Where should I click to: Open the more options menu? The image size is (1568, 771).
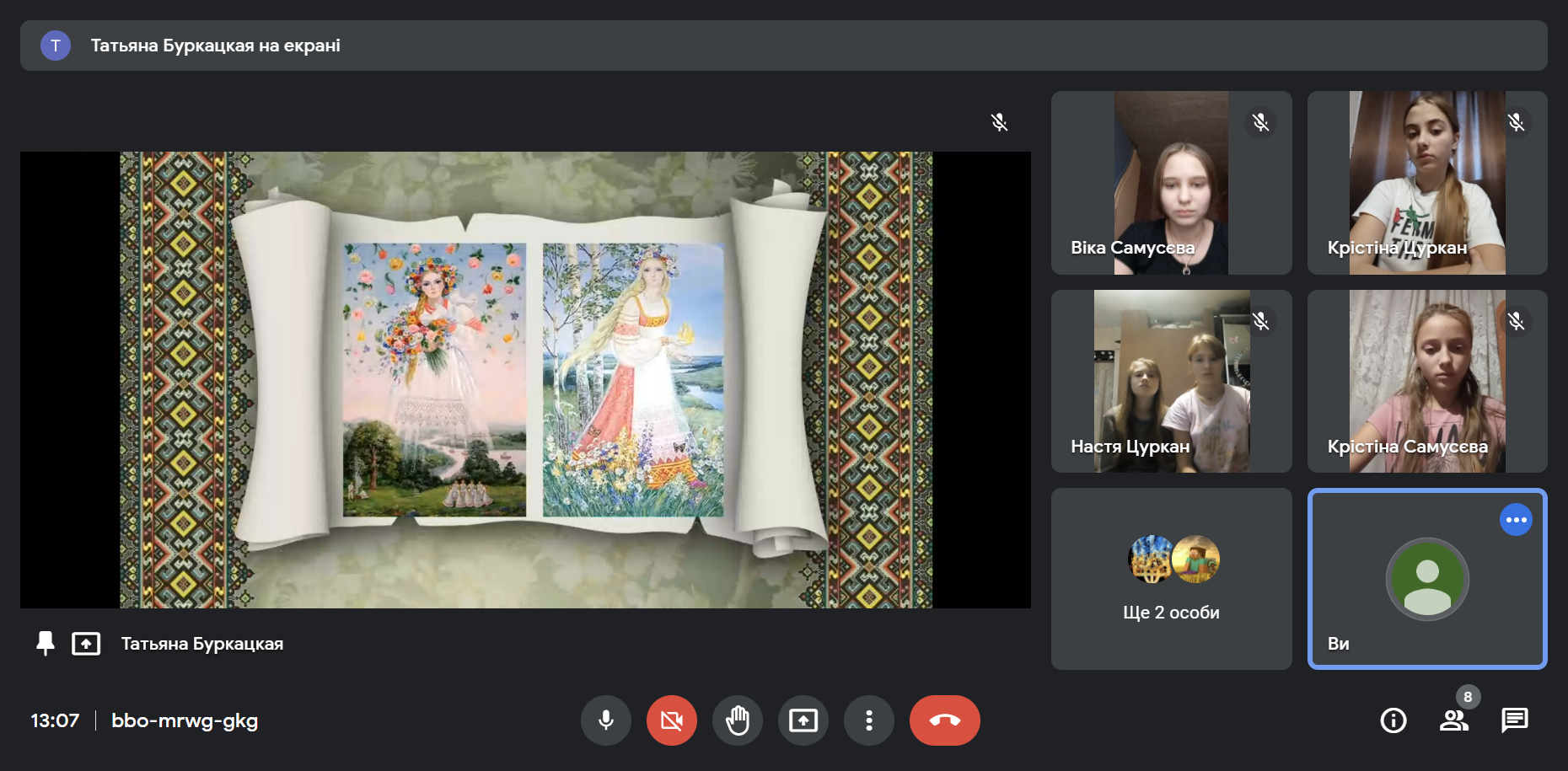[868, 720]
